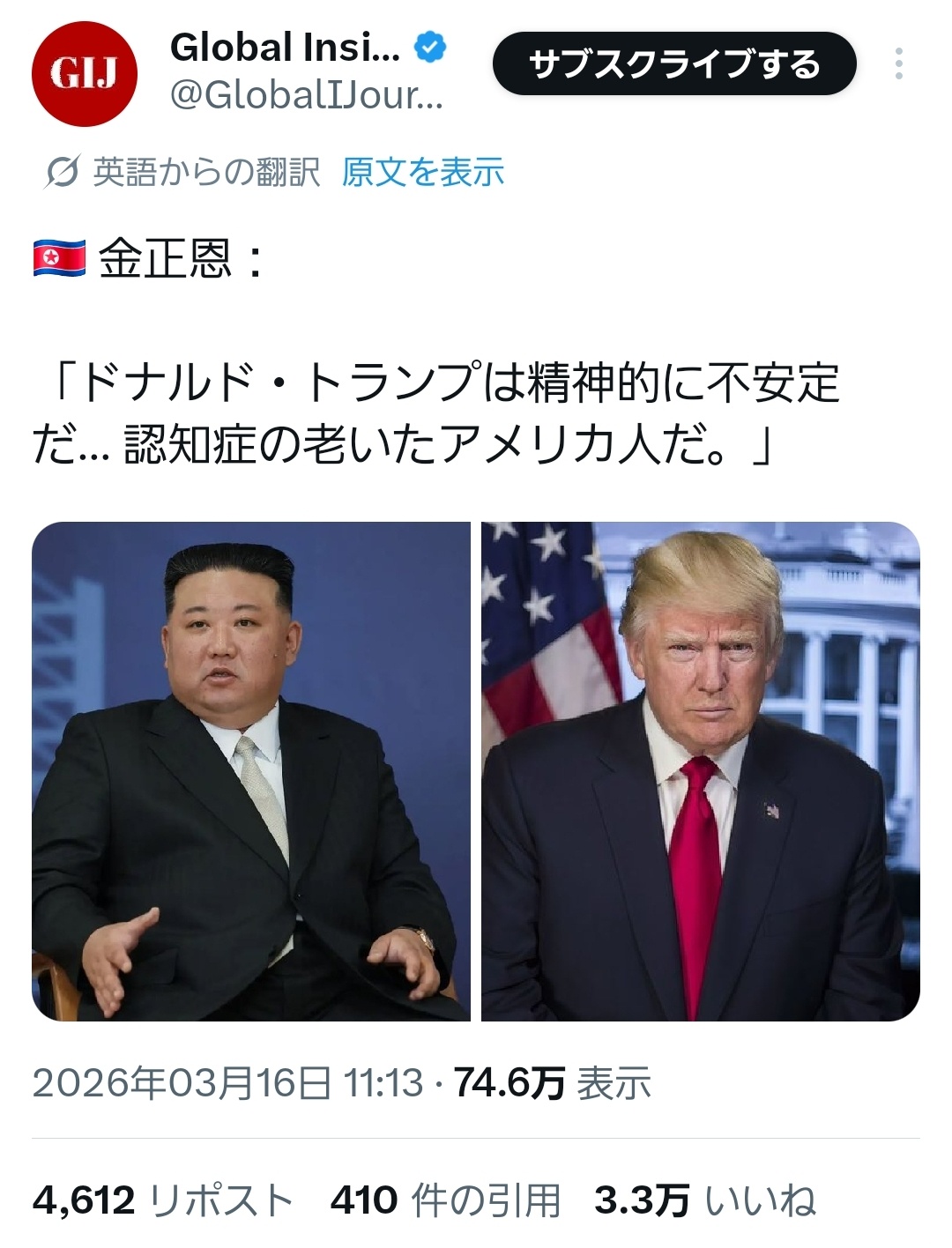This screenshot has width=952, height=1248.
Task: Click the サブスクライブする button
Action: click(674, 63)
